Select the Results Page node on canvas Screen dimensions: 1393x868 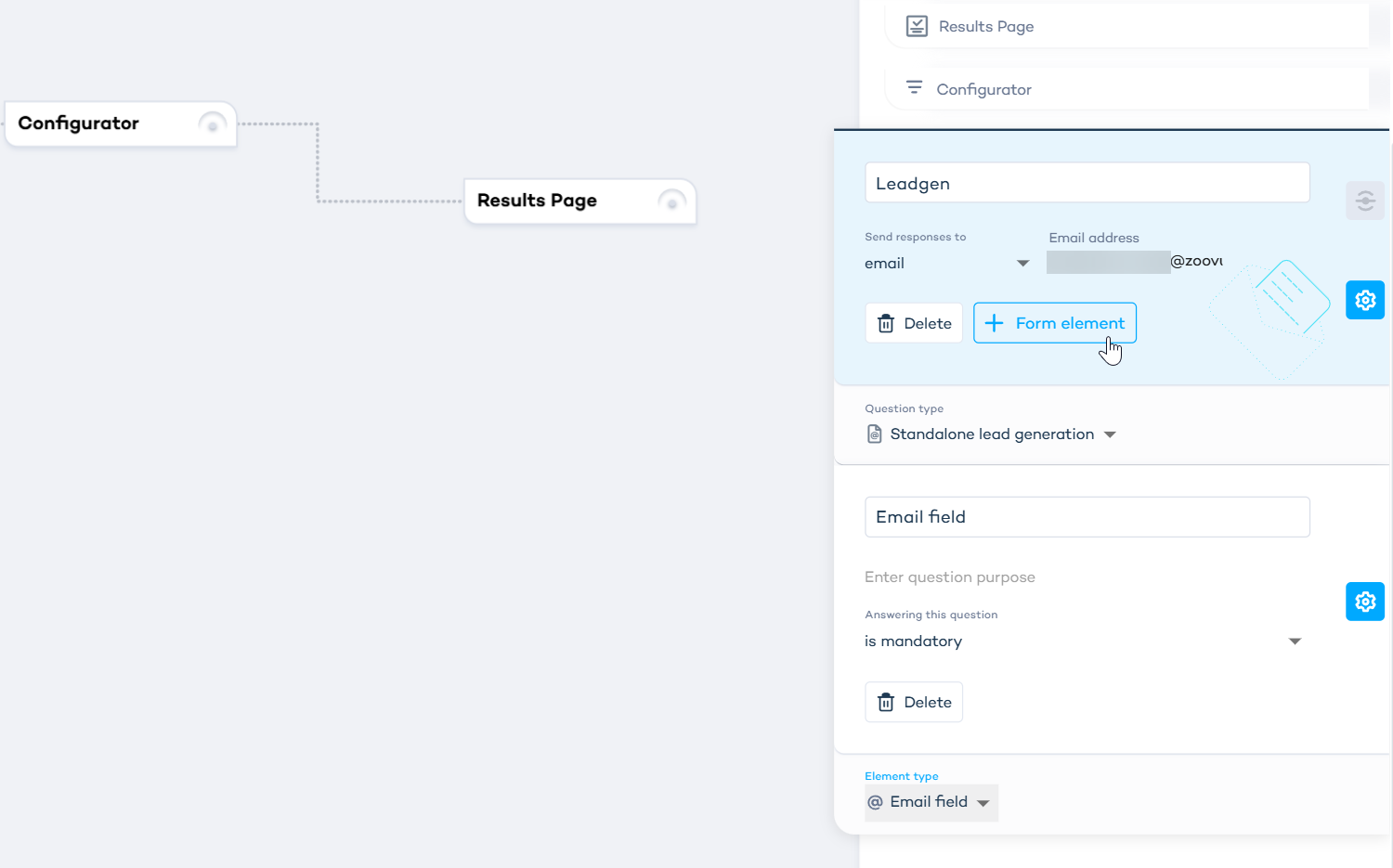point(580,201)
